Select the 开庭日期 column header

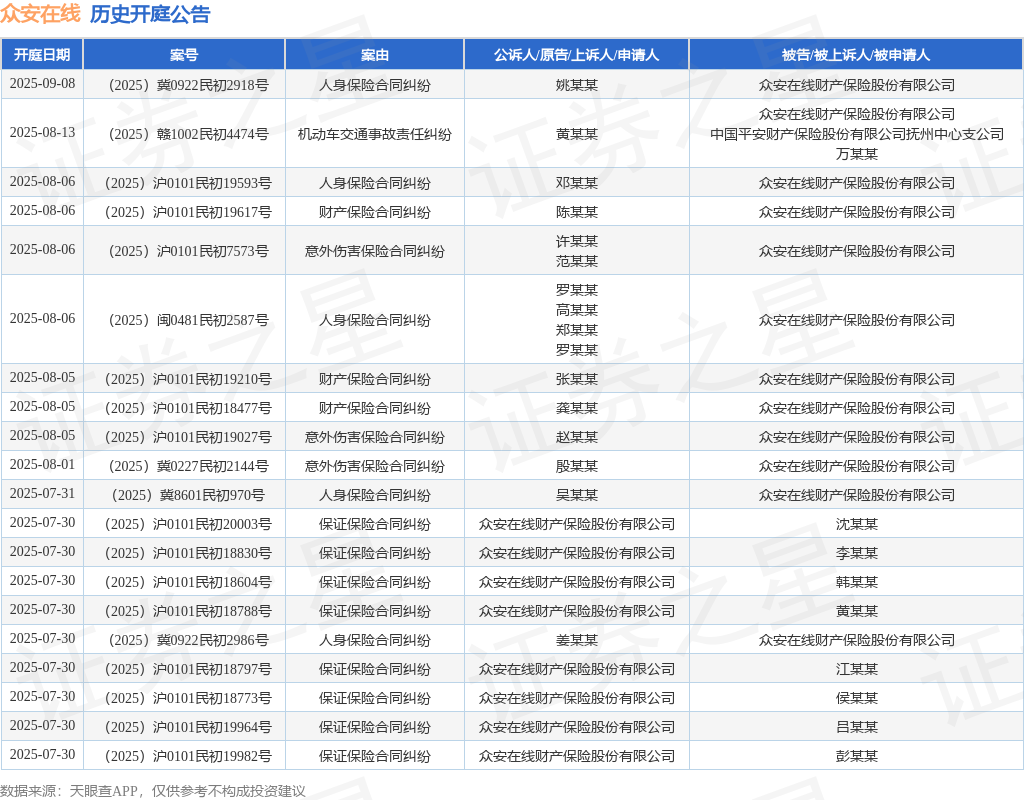42,55
